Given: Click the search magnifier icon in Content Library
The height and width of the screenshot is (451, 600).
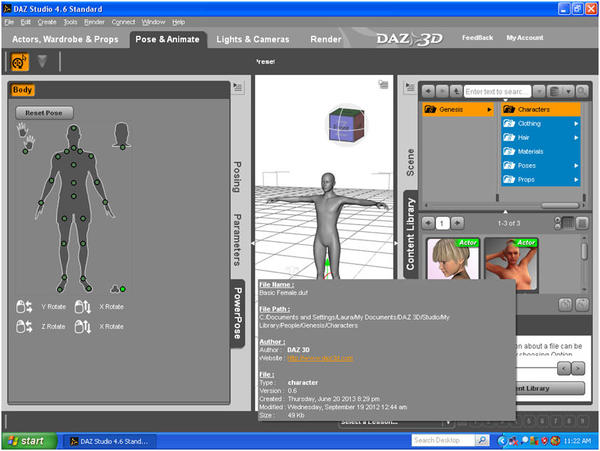Looking at the screenshot, I should [x=582, y=91].
